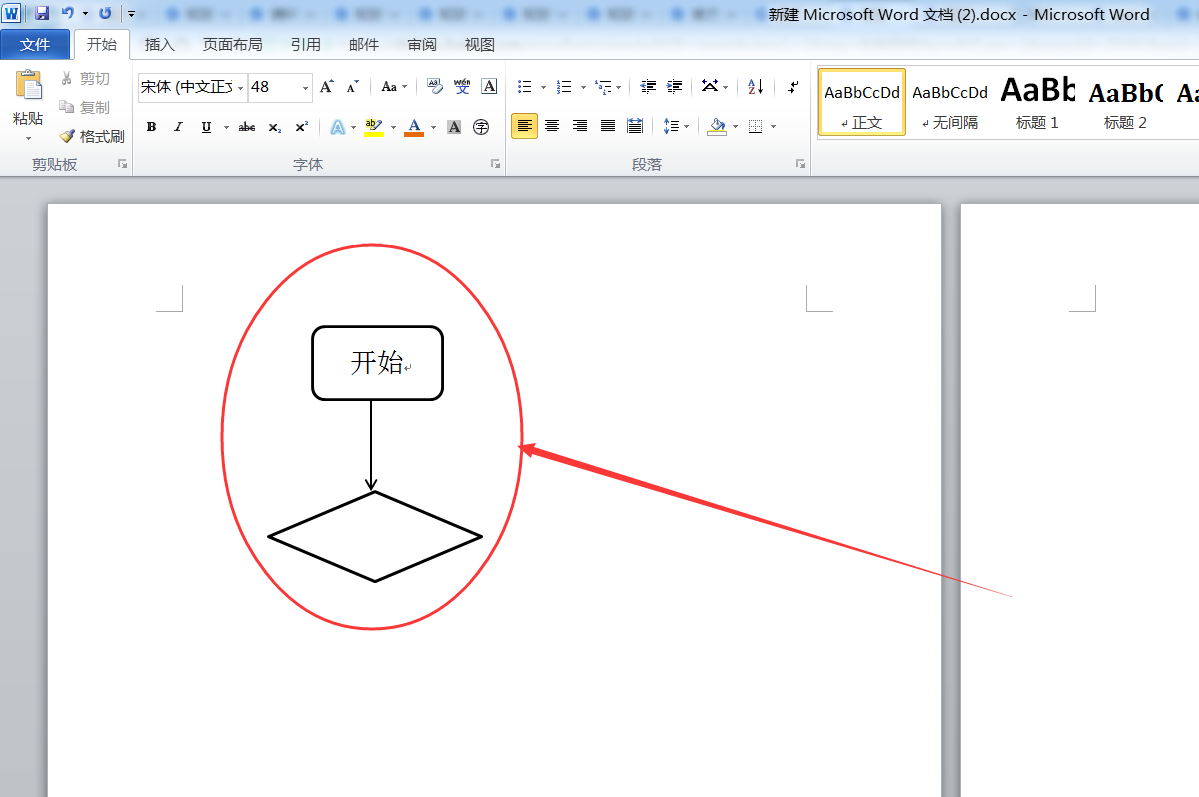Toggle bold formatting

(x=151, y=127)
